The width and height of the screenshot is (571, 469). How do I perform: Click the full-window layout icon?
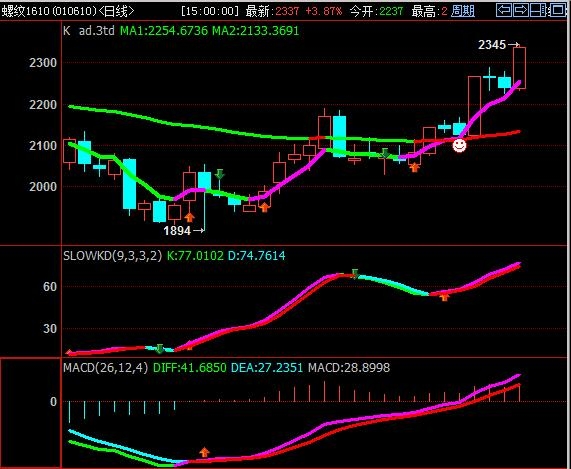[x=557, y=10]
